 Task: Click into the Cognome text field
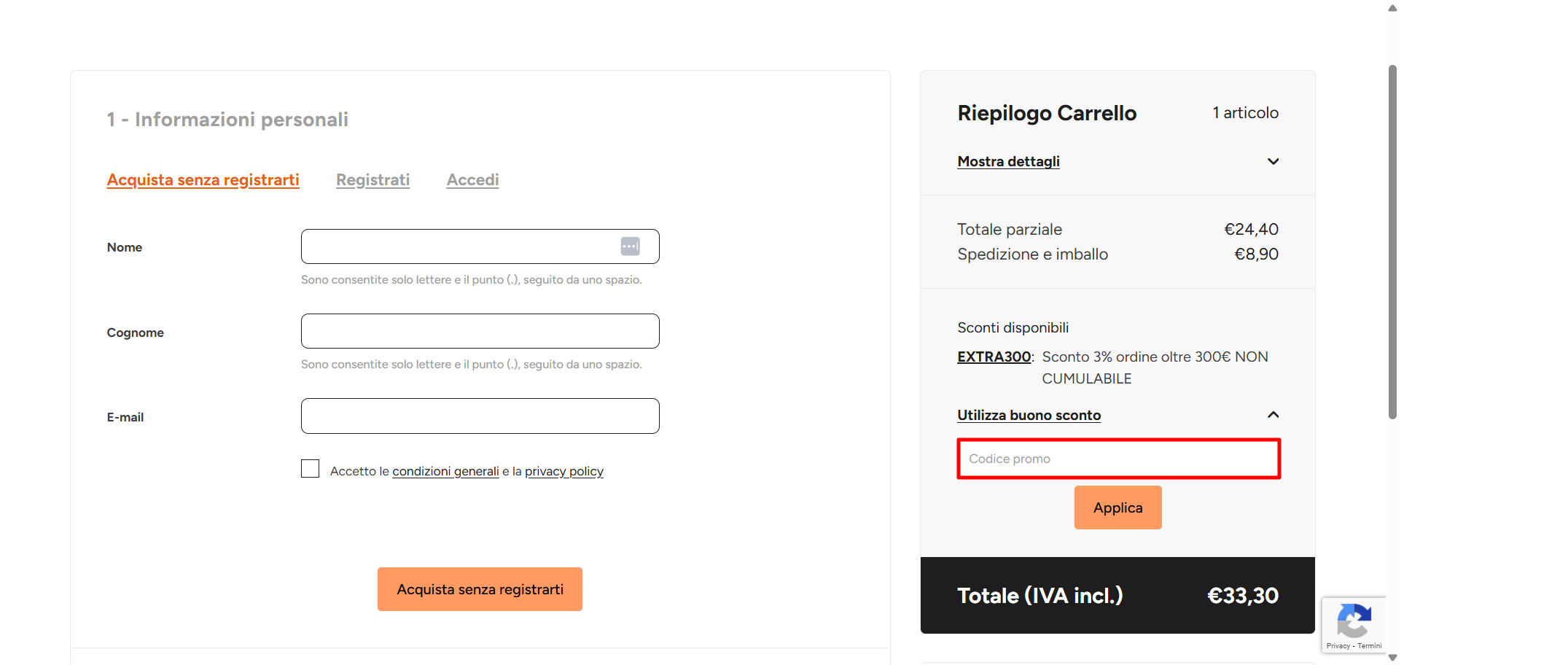coord(480,331)
